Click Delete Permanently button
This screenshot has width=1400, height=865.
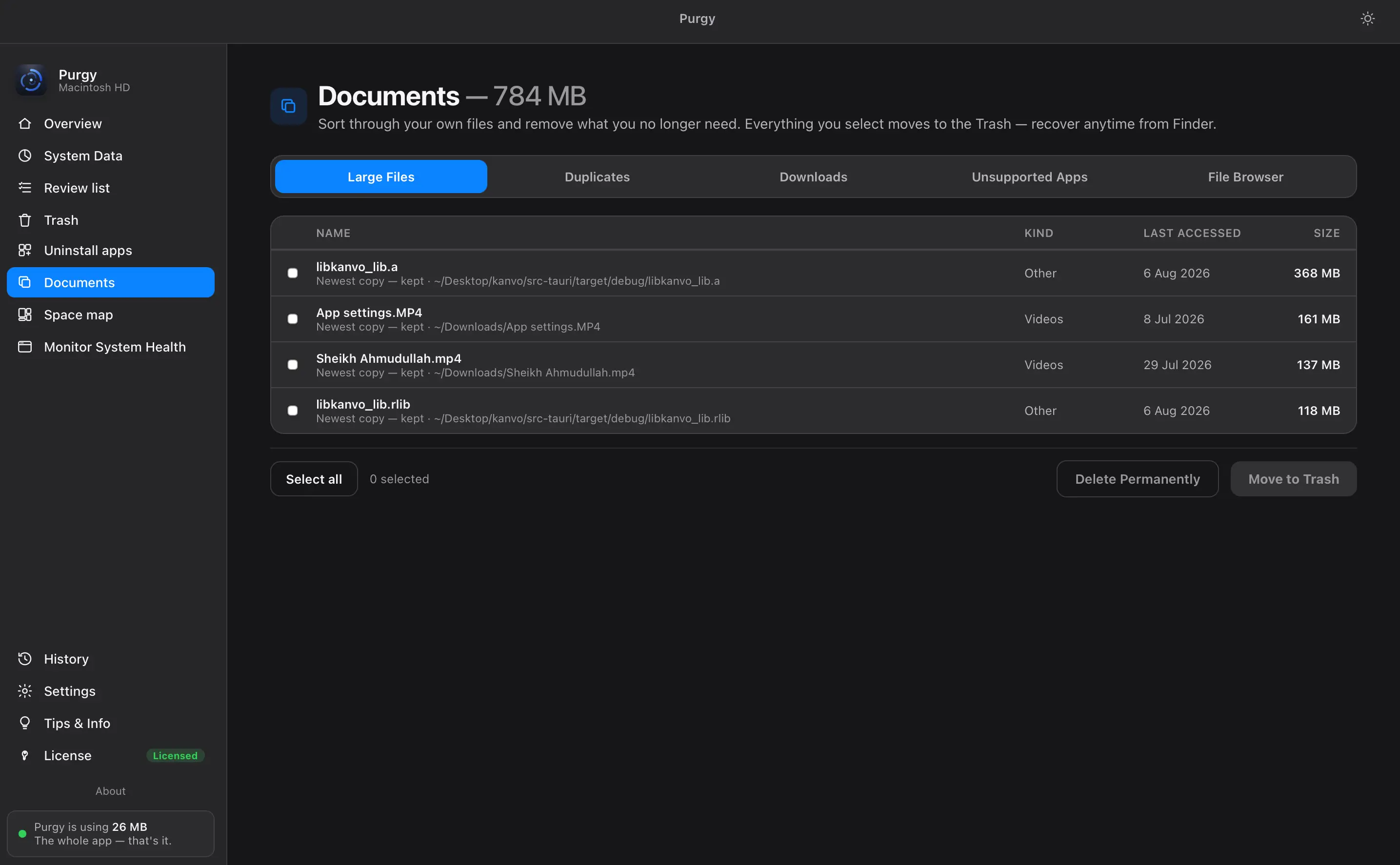tap(1137, 479)
